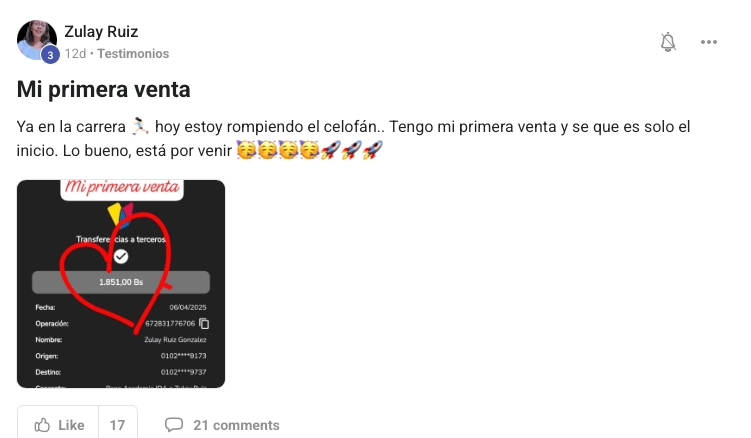Click the bank logo in the receipt
Image resolution: width=751 pixels, height=438 pixels.
pos(121,215)
